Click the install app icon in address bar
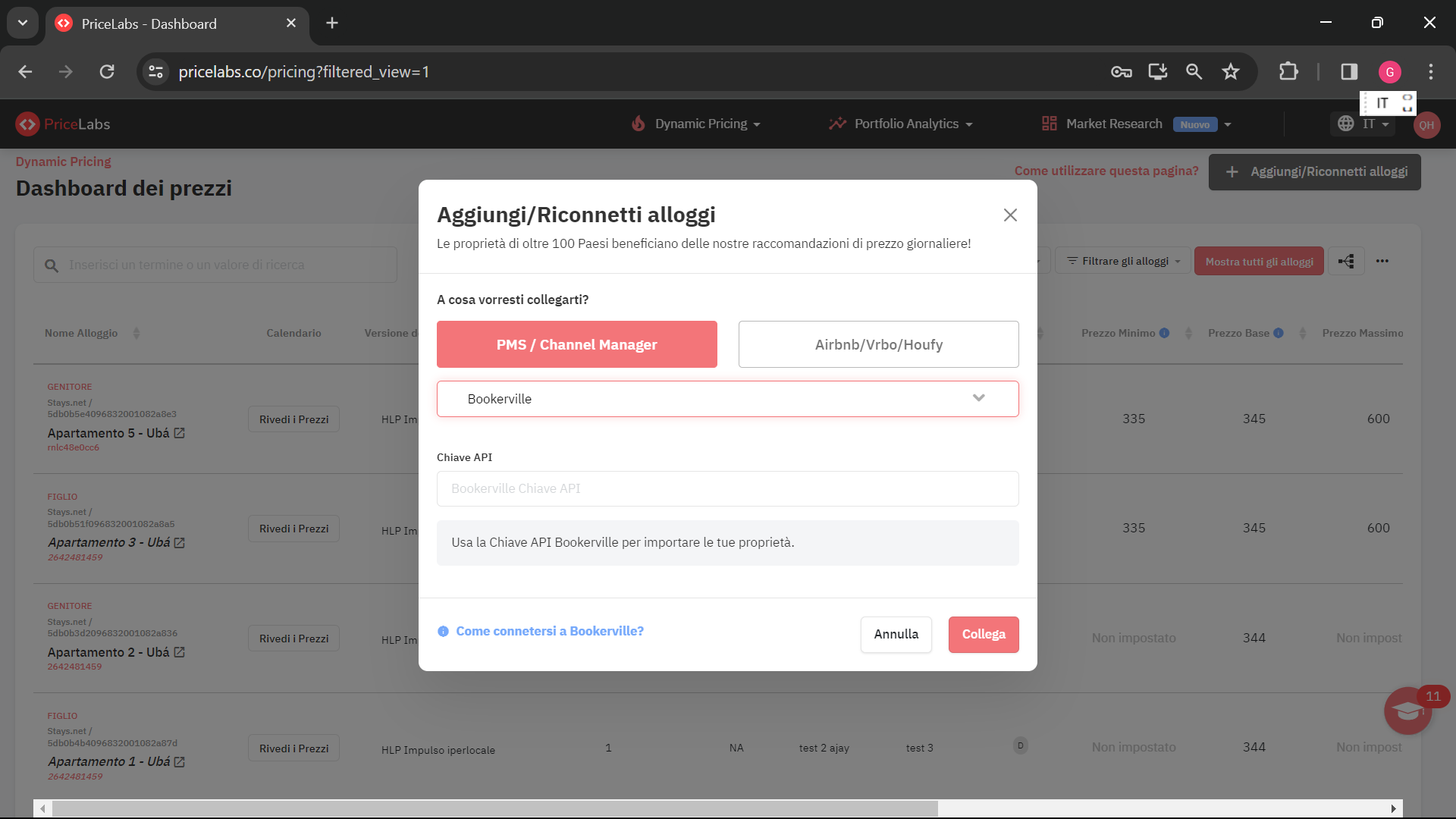Image resolution: width=1456 pixels, height=819 pixels. [1158, 71]
